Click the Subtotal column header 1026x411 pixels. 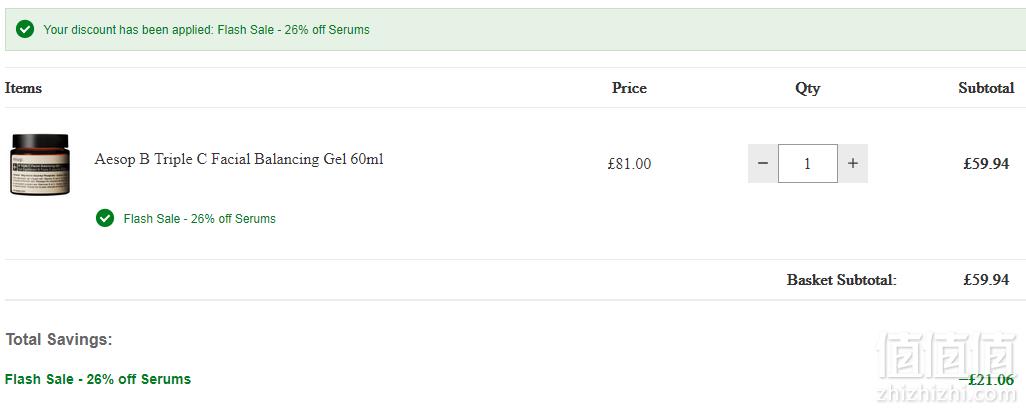click(986, 88)
